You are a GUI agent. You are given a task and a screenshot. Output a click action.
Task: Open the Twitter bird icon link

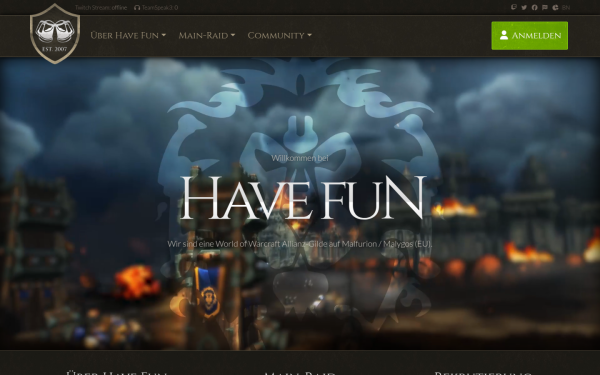tap(524, 7)
